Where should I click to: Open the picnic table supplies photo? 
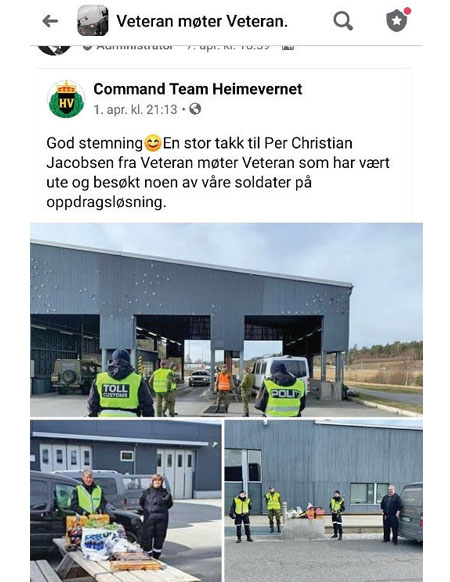[126, 501]
